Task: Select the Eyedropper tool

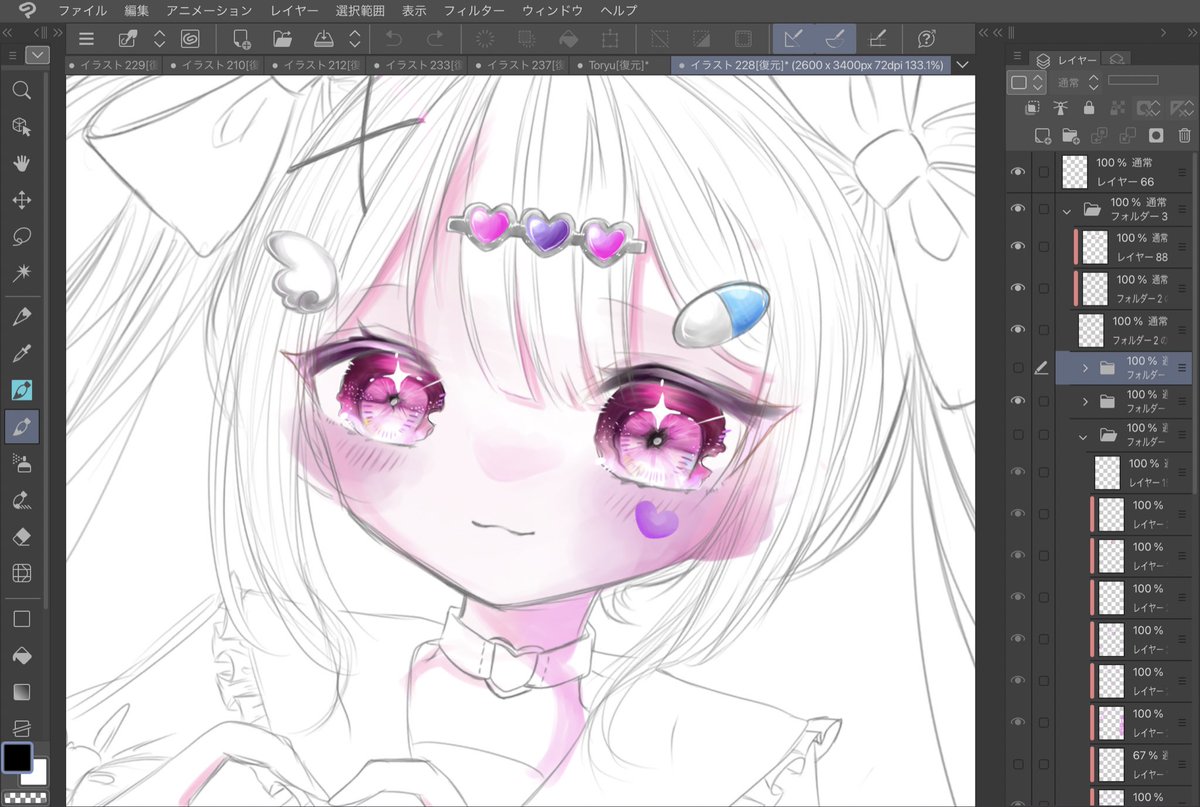Action: (21, 353)
